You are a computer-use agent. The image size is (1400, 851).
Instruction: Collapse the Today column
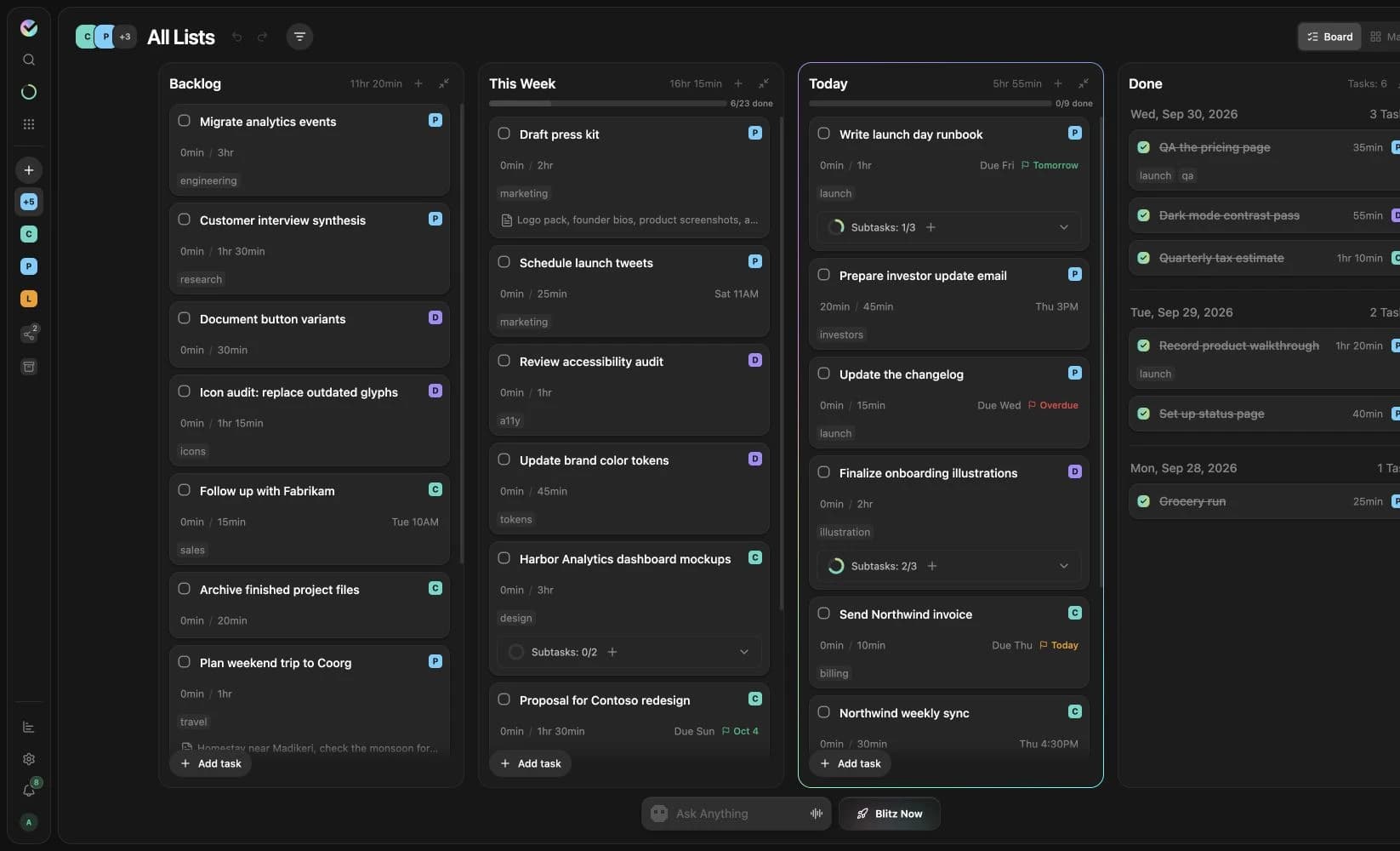coord(1084,83)
